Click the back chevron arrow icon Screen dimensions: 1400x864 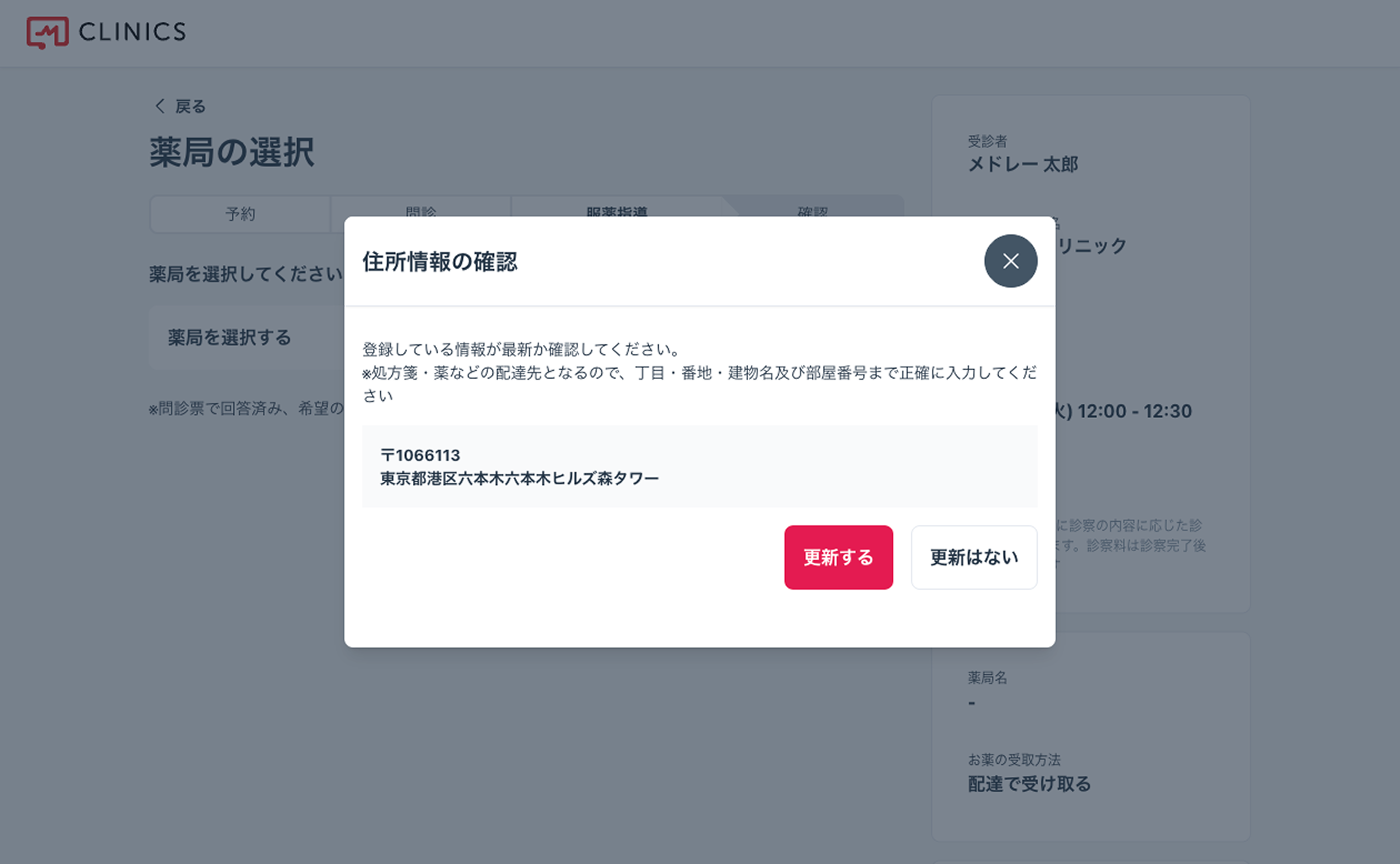tap(160, 106)
